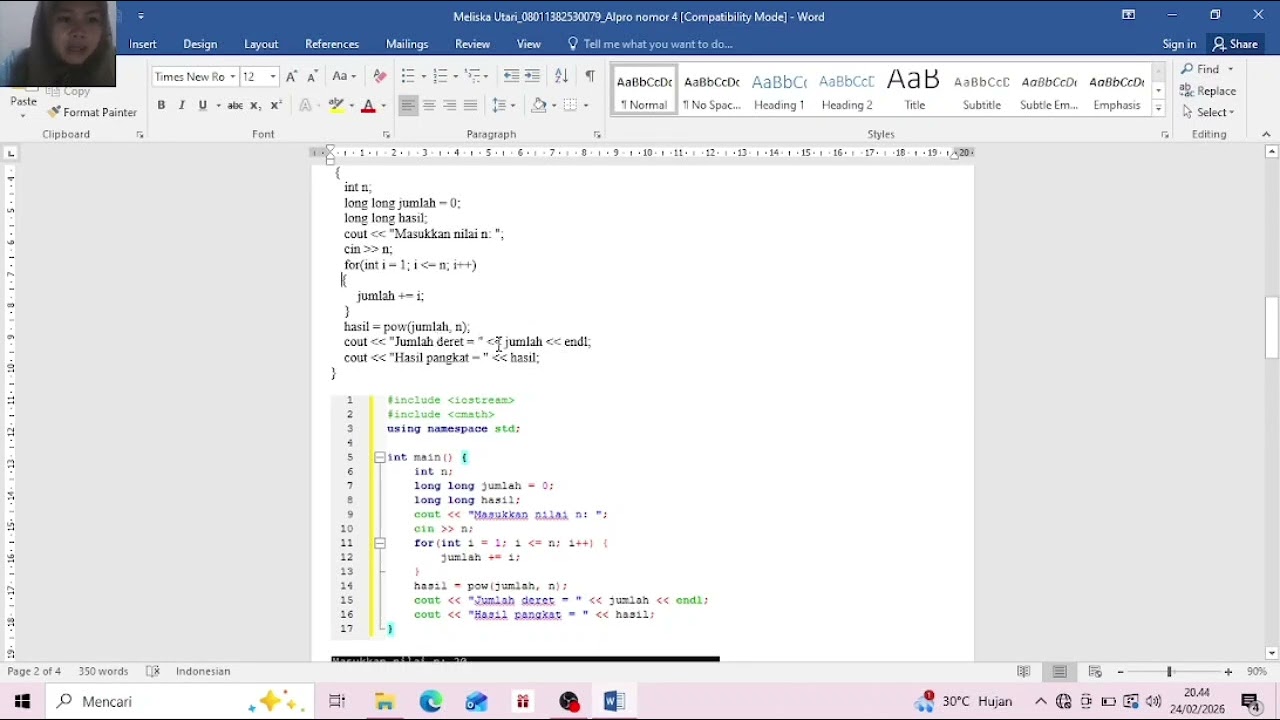Apply the Heading 1 style
1280x720 pixels.
tap(779, 90)
